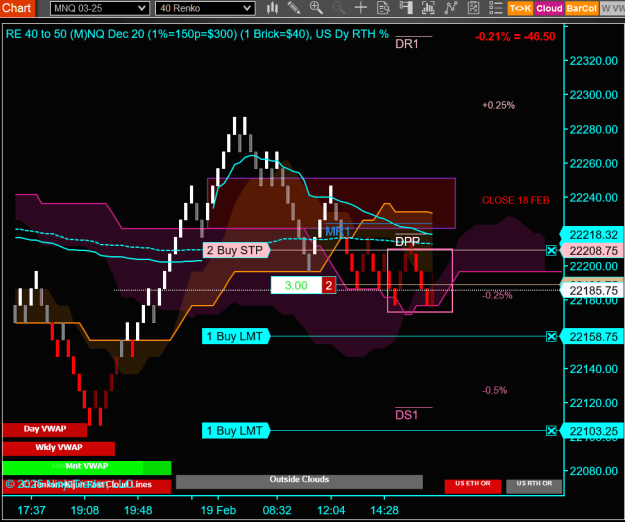Click the 22140.00 price axis label
Viewport: 625px width, 522px height.
pos(594,369)
